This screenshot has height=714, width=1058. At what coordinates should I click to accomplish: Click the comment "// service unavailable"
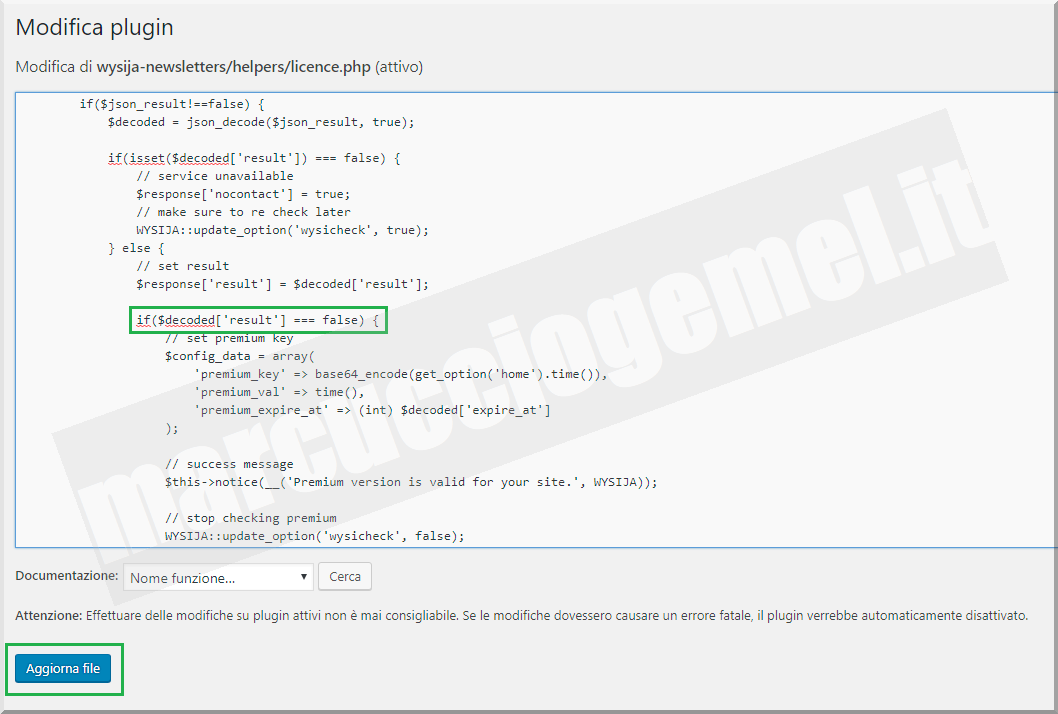(x=215, y=176)
